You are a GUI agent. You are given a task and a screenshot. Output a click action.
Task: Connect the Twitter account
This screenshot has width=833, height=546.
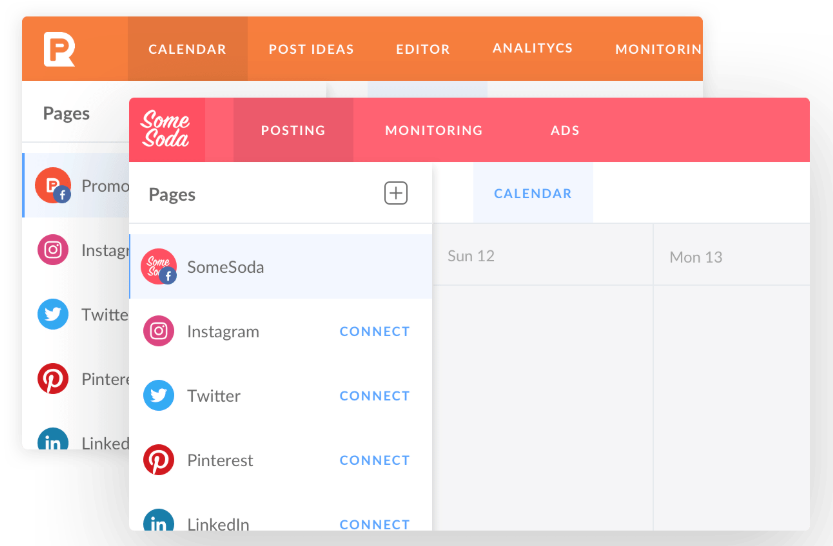(x=375, y=396)
